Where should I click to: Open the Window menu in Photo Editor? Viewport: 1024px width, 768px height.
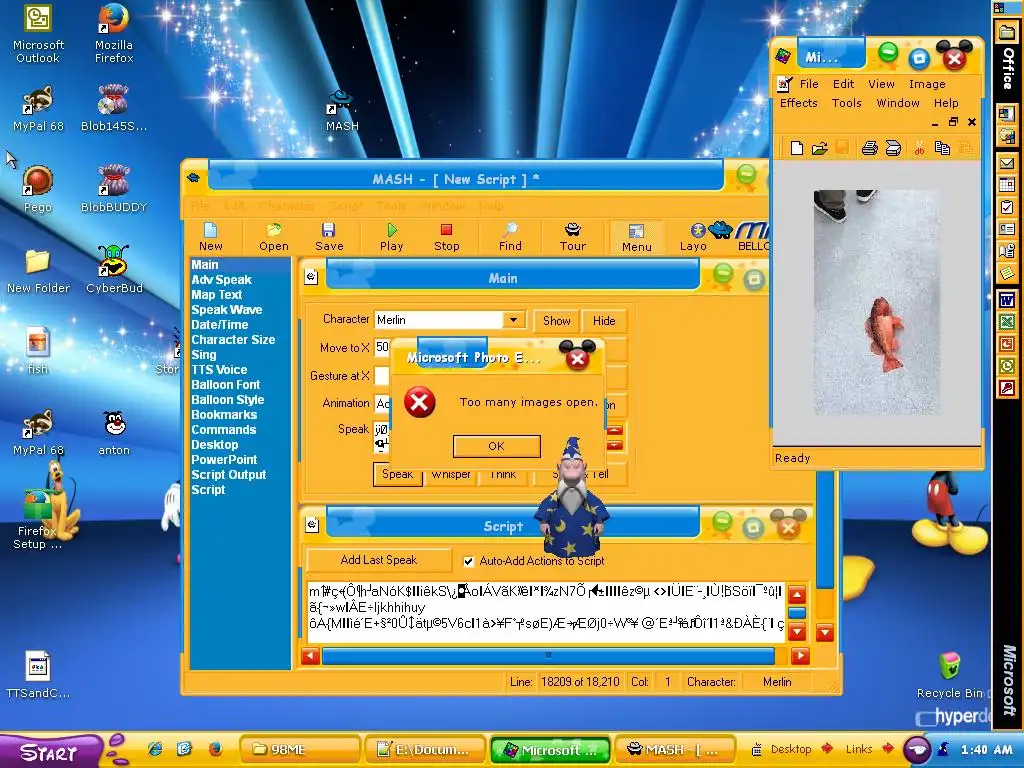pyautogui.click(x=898, y=103)
